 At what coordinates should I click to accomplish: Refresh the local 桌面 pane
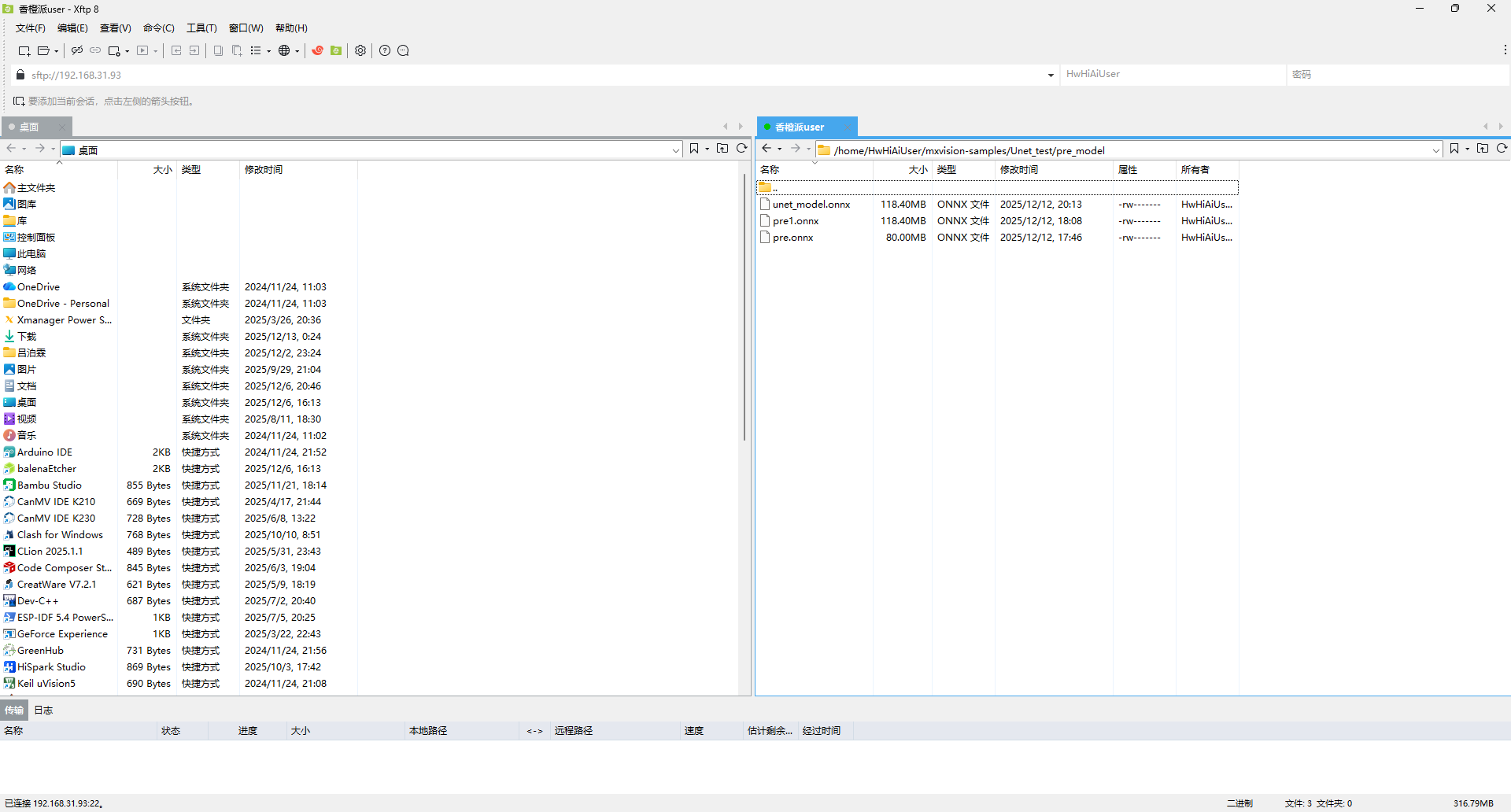[741, 149]
